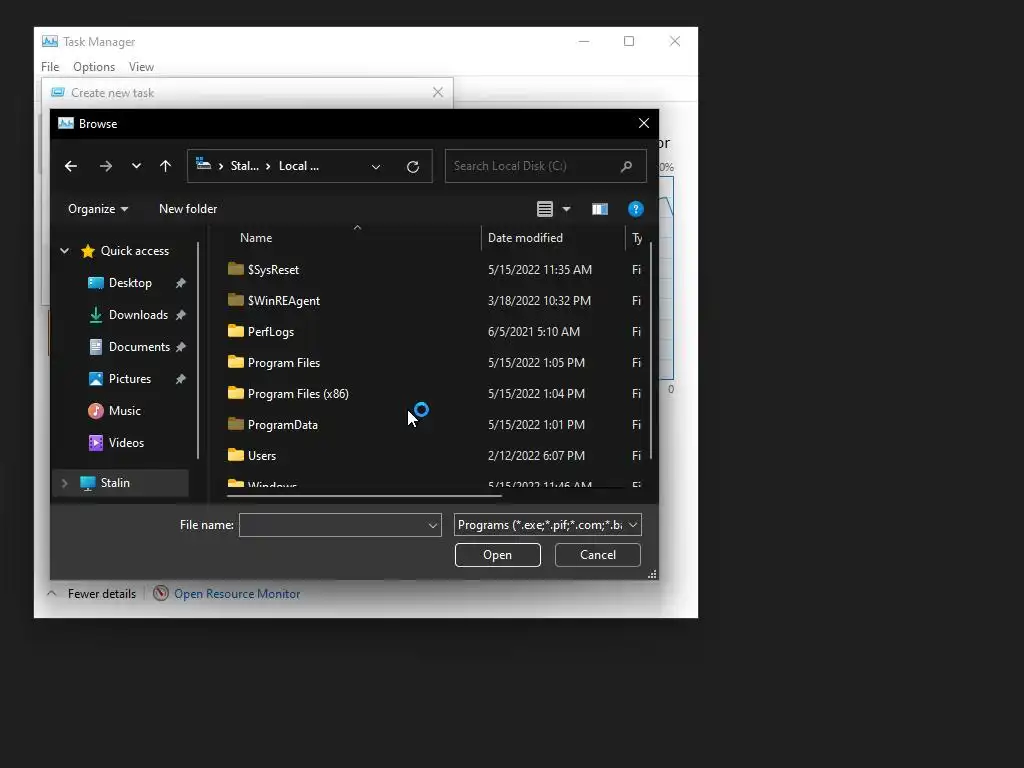Click the drive icon in address bar

203,164
